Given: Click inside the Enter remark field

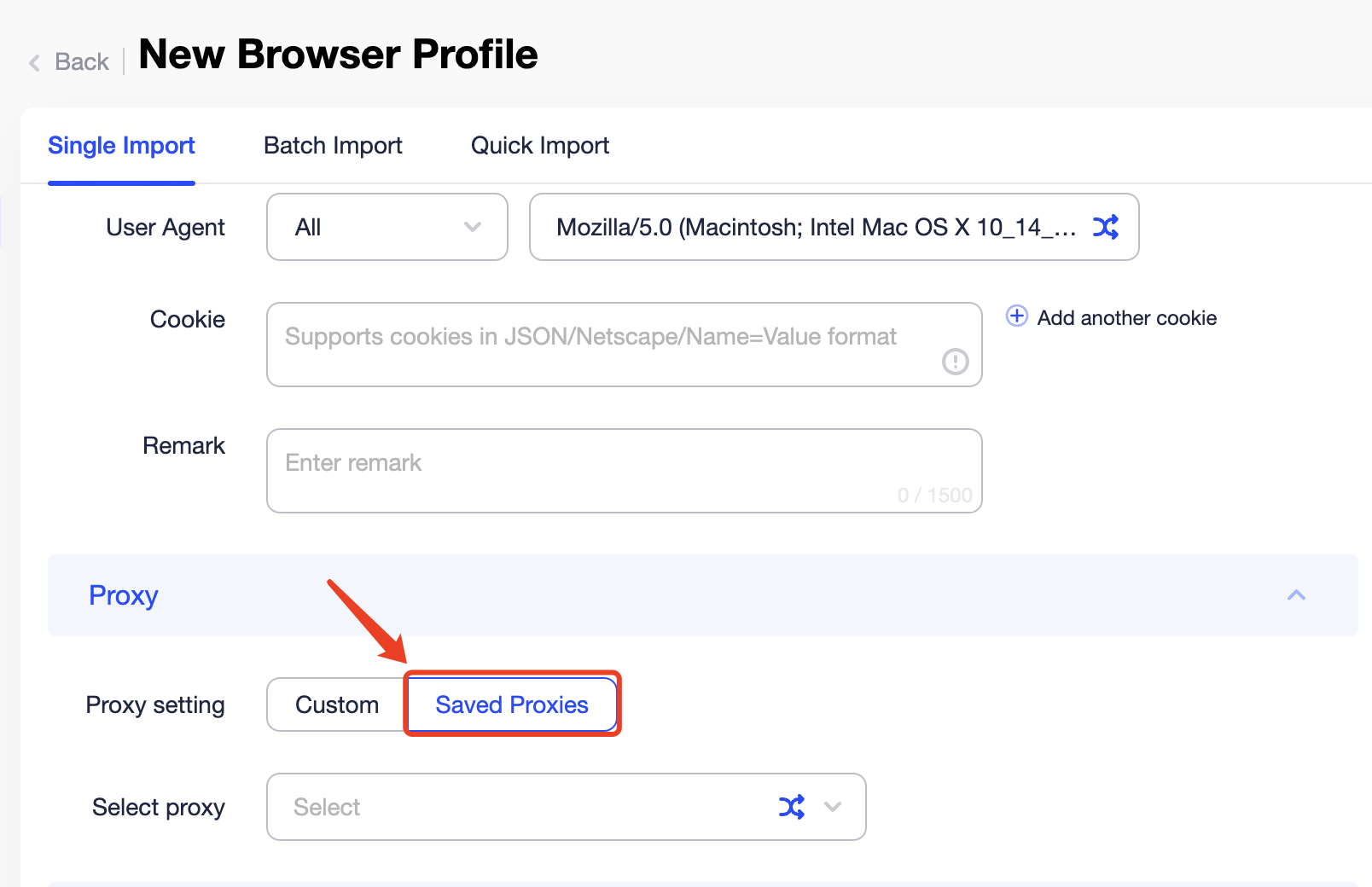Looking at the screenshot, I should [x=624, y=470].
